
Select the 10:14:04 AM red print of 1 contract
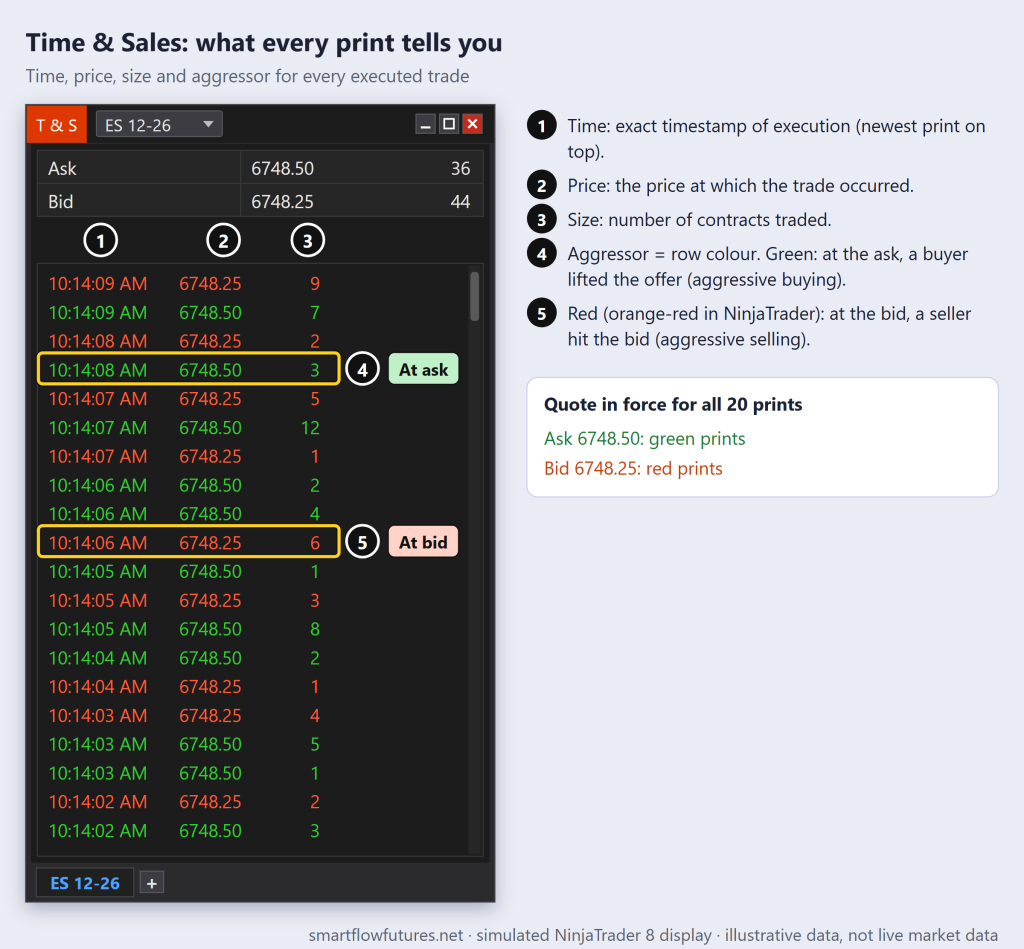[184, 686]
